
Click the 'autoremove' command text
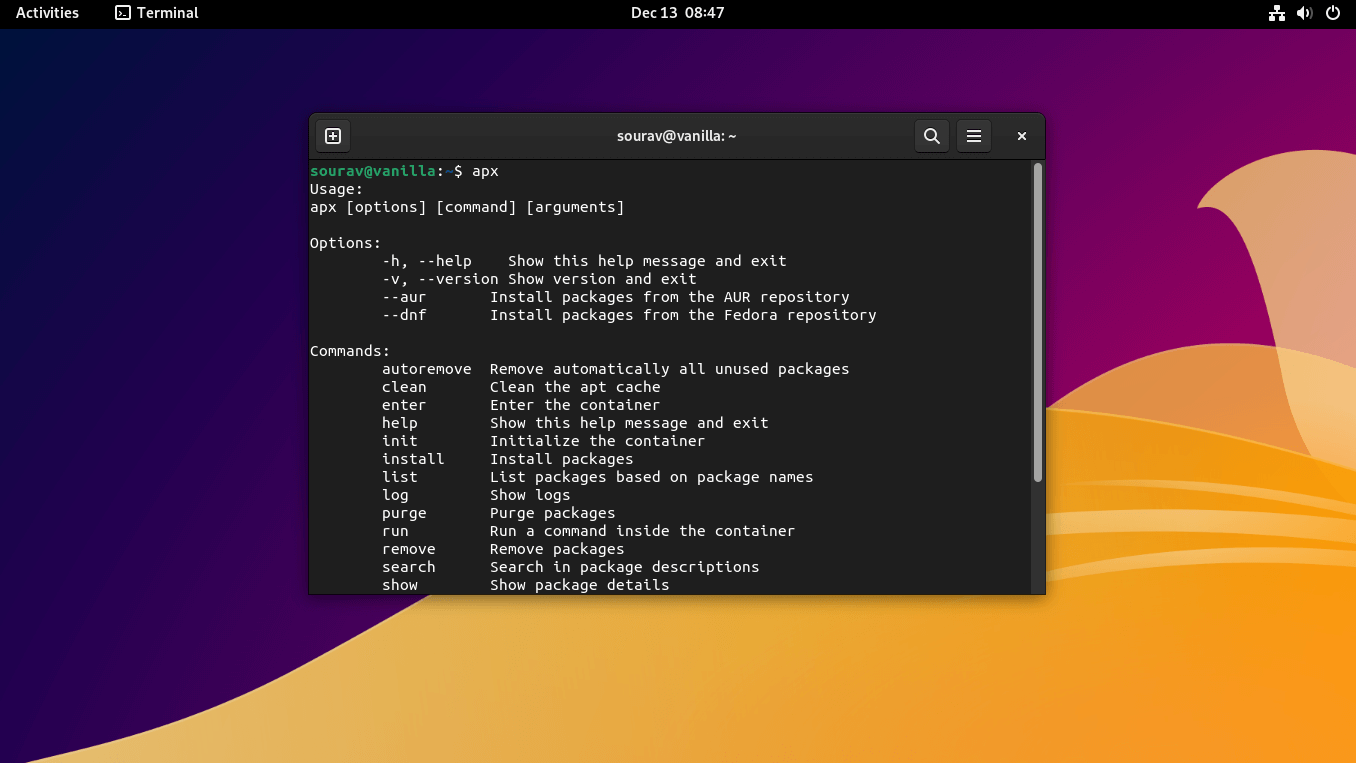tap(427, 368)
